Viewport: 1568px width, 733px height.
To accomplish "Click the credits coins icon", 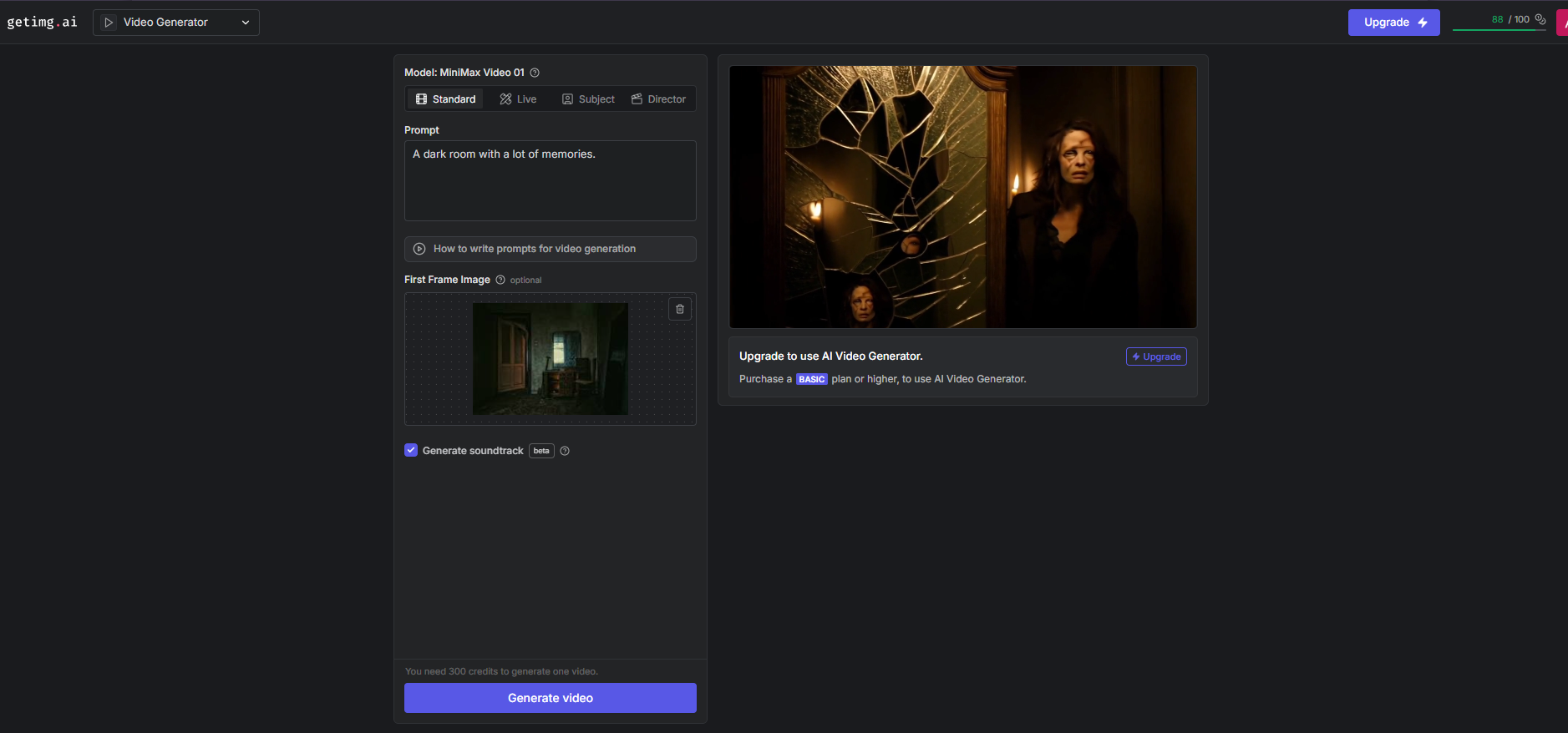I will tap(1540, 19).
